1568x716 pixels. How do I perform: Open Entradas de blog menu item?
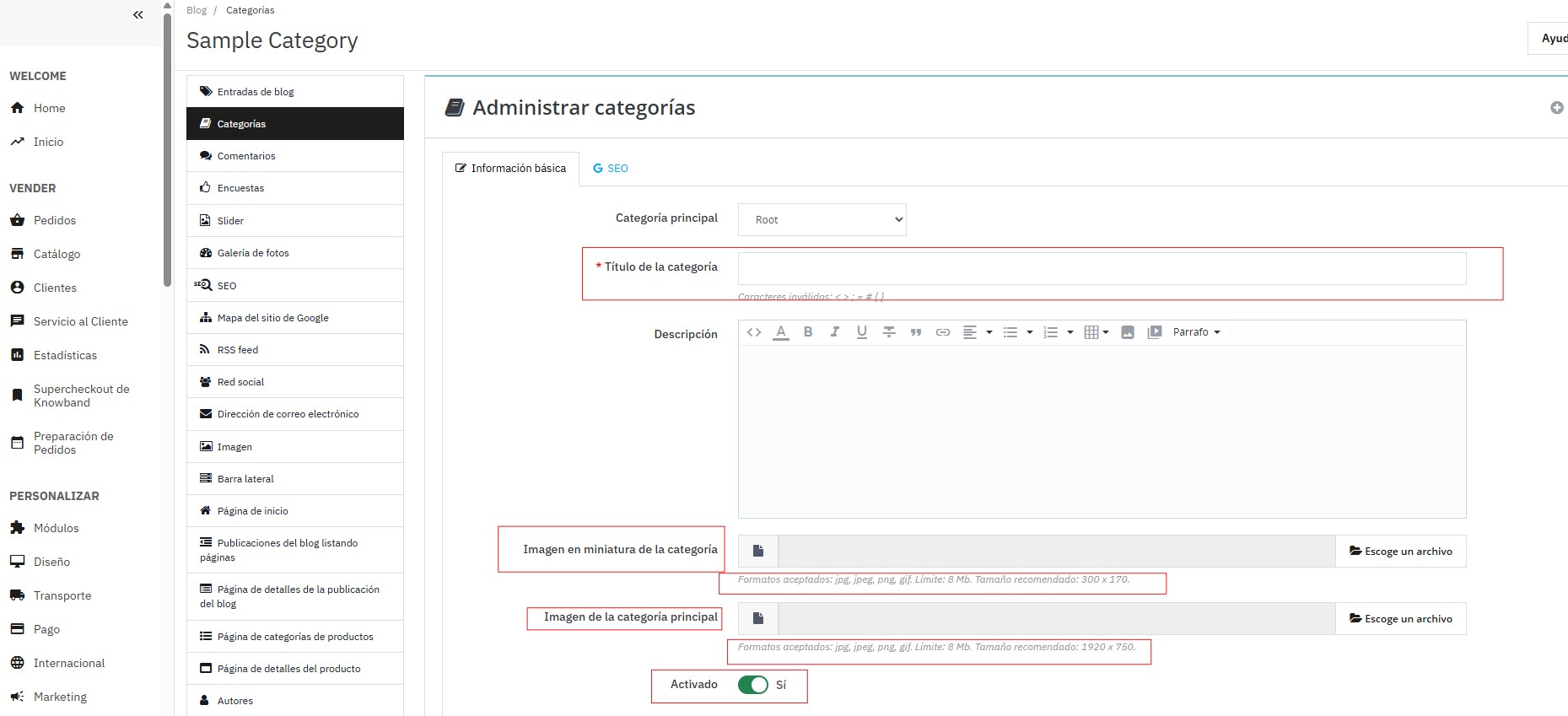tap(295, 92)
